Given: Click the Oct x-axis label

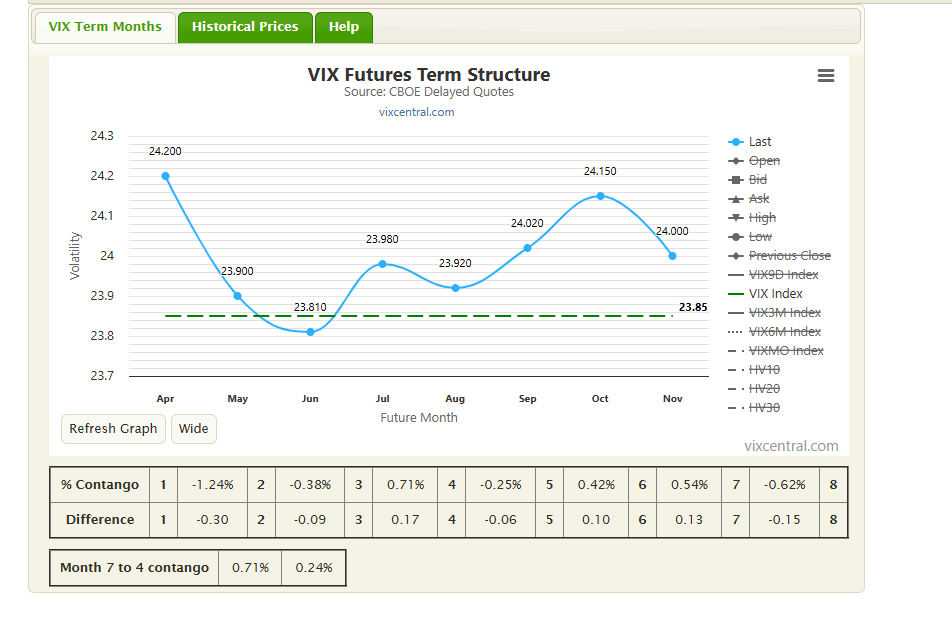Looking at the screenshot, I should (600, 398).
